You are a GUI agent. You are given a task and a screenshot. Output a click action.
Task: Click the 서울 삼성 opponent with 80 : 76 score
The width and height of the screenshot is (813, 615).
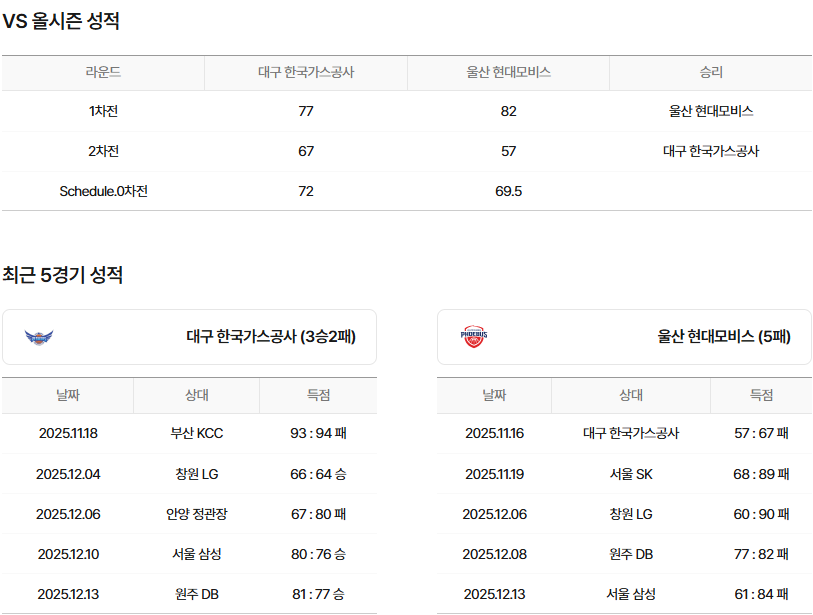[x=197, y=554]
